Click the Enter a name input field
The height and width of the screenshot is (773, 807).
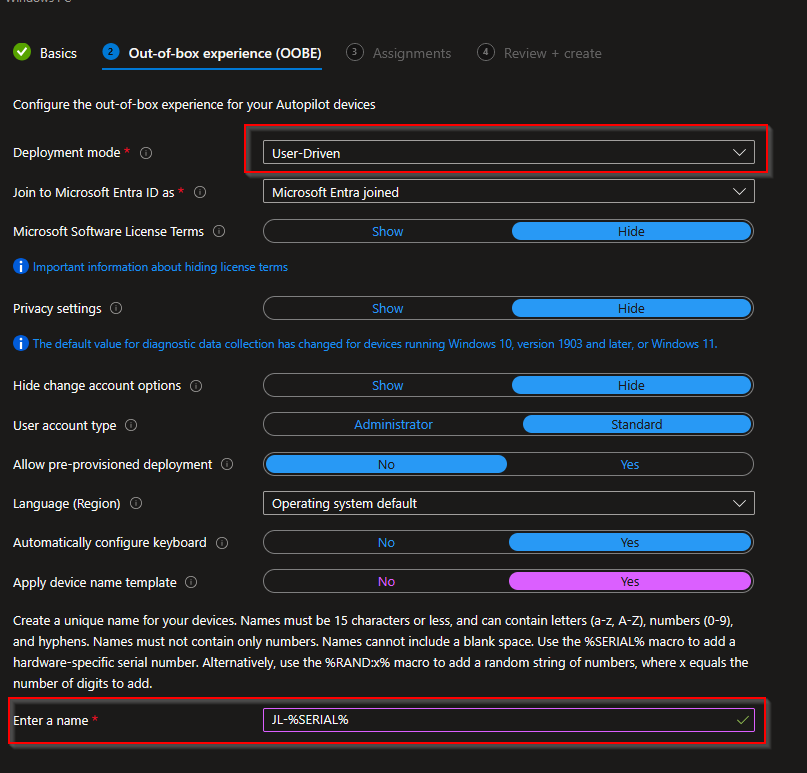click(500, 720)
